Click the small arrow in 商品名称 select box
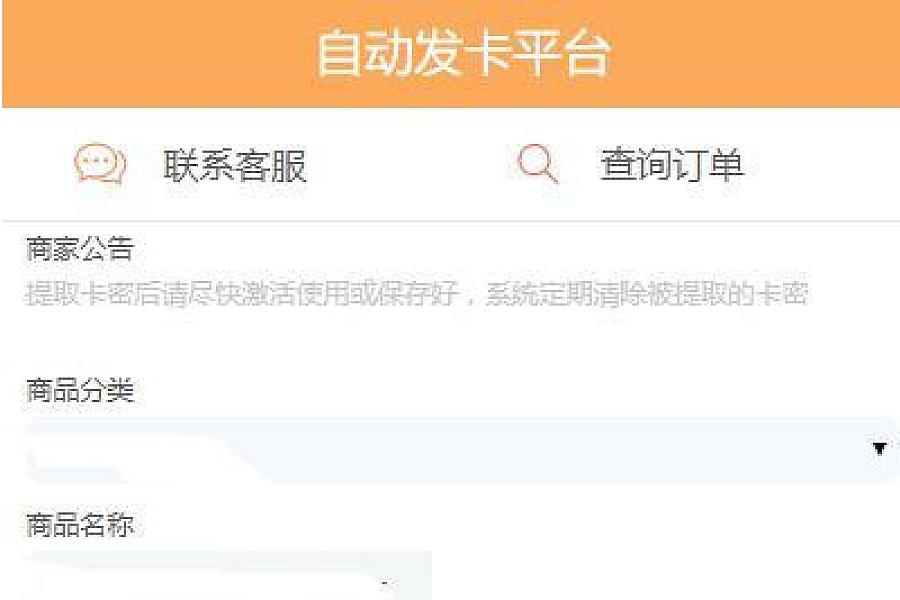The width and height of the screenshot is (900, 600). [385, 584]
